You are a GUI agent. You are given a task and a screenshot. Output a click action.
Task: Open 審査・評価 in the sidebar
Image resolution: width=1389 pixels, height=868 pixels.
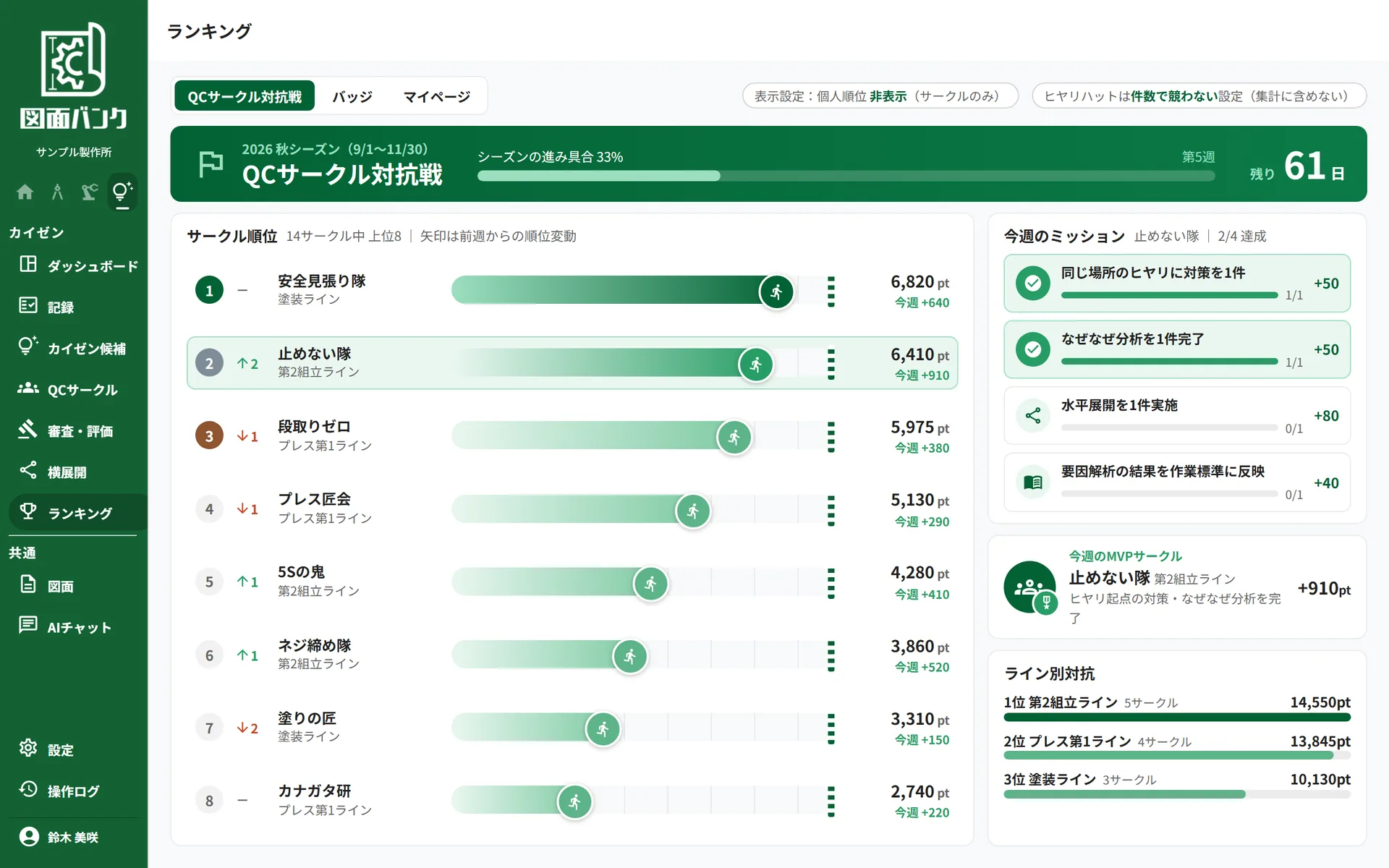(77, 430)
